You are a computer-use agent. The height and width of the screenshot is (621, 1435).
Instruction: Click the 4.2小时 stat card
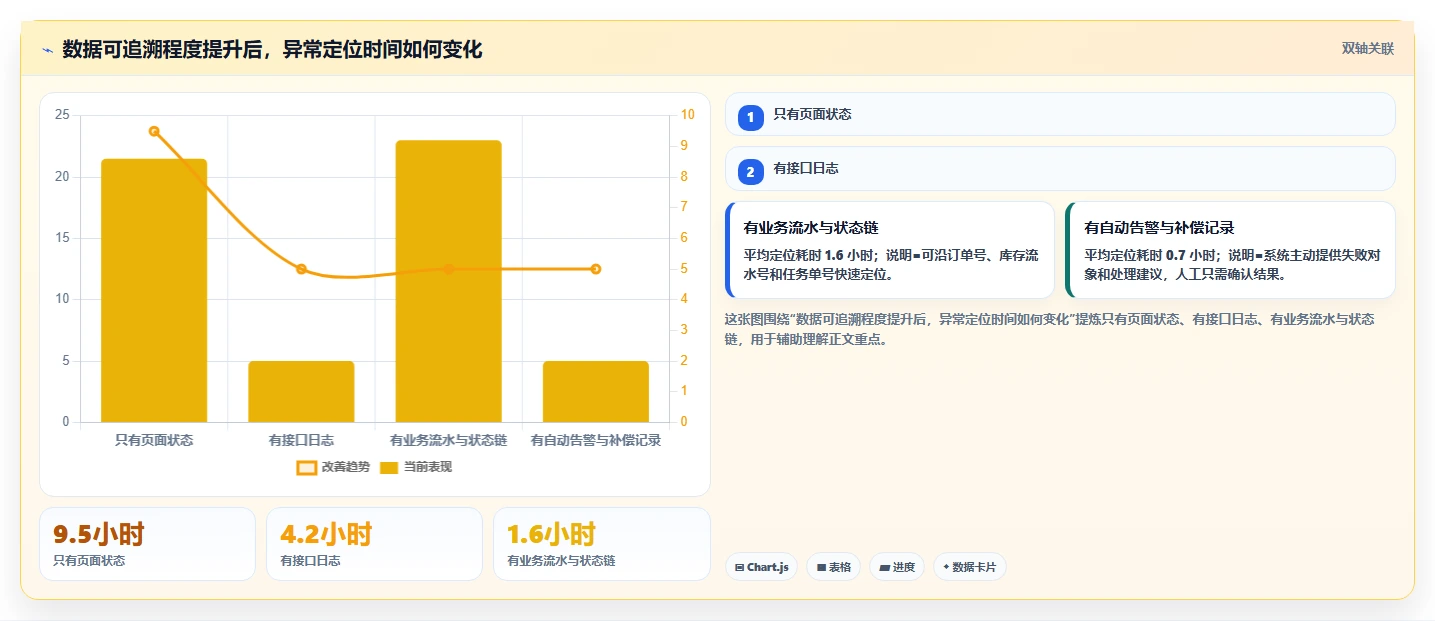click(x=374, y=544)
